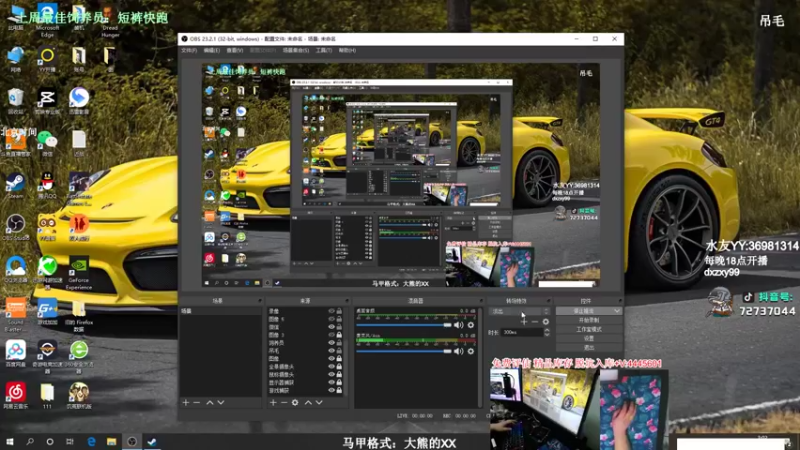
Task: Select the 场景 entry in the scenes list
Action: coord(220,311)
